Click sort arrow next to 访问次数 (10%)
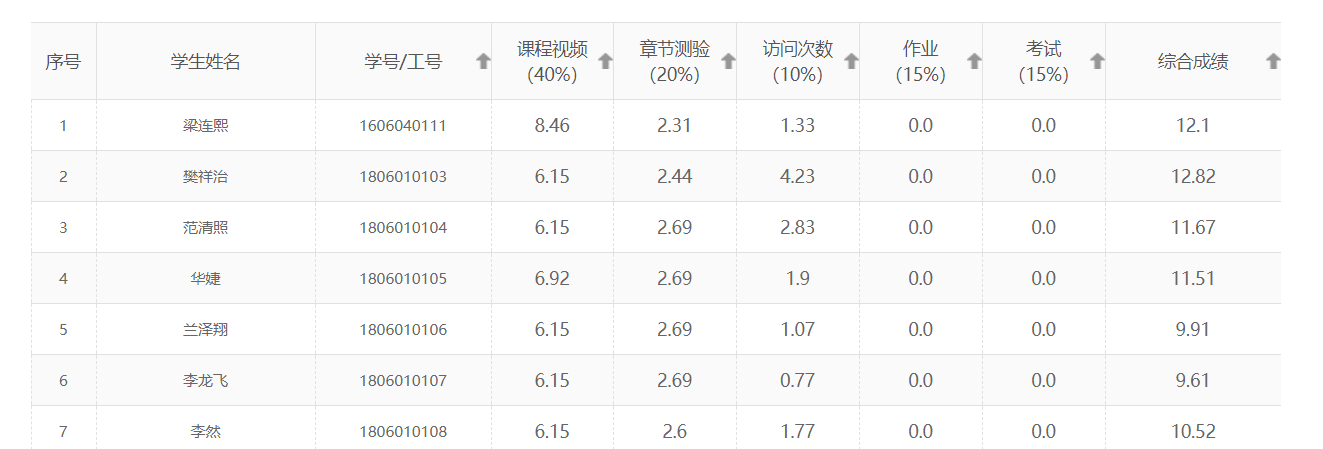 click(x=851, y=61)
